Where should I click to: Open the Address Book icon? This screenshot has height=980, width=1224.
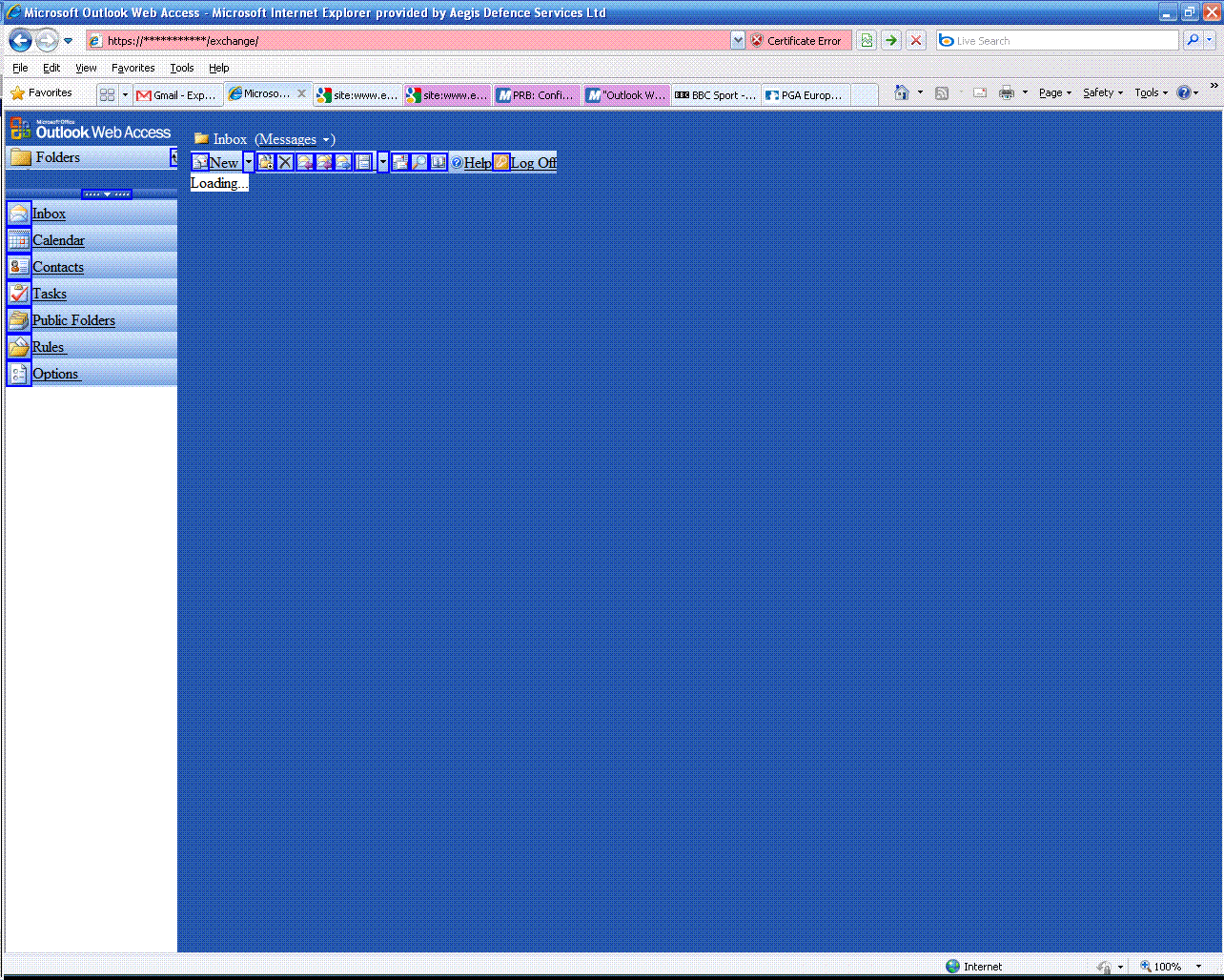click(439, 162)
